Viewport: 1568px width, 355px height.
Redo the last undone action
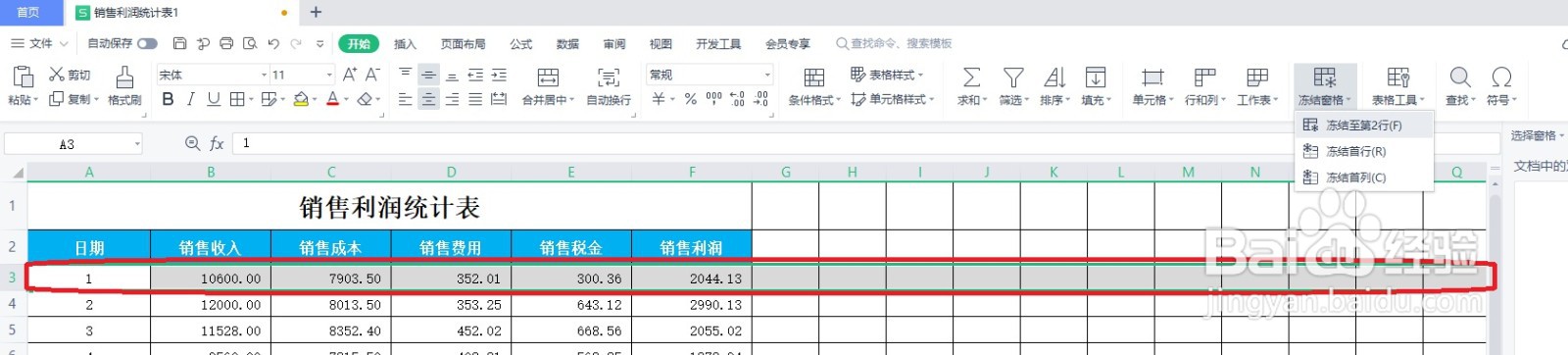pos(296,43)
